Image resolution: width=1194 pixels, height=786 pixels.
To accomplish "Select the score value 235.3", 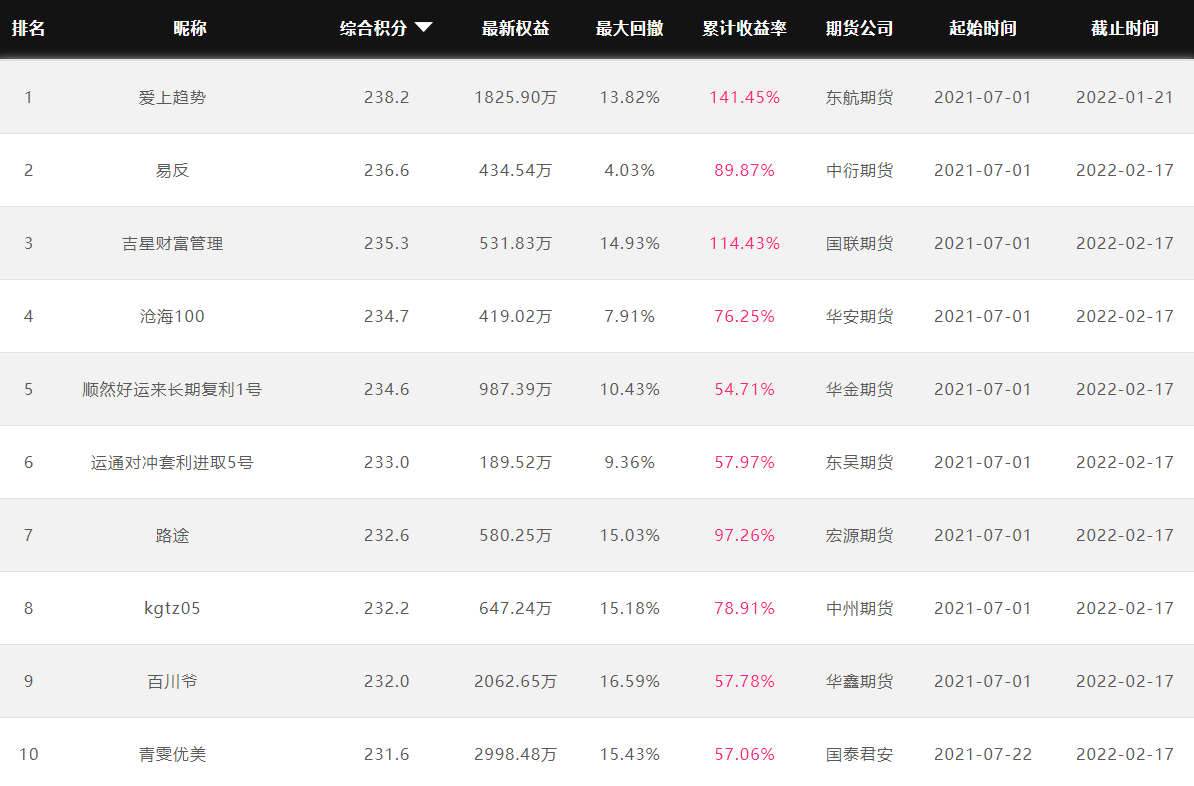I will pos(386,244).
